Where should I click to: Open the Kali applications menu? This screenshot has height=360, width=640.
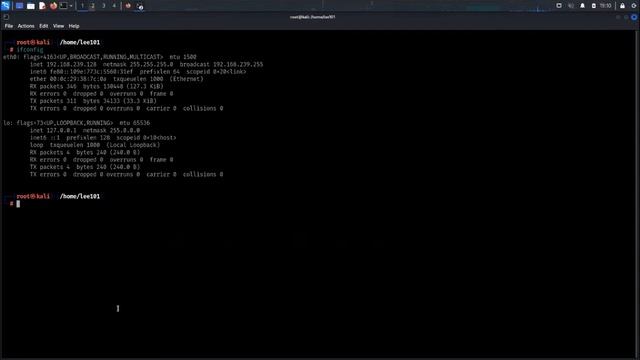click(5, 6)
